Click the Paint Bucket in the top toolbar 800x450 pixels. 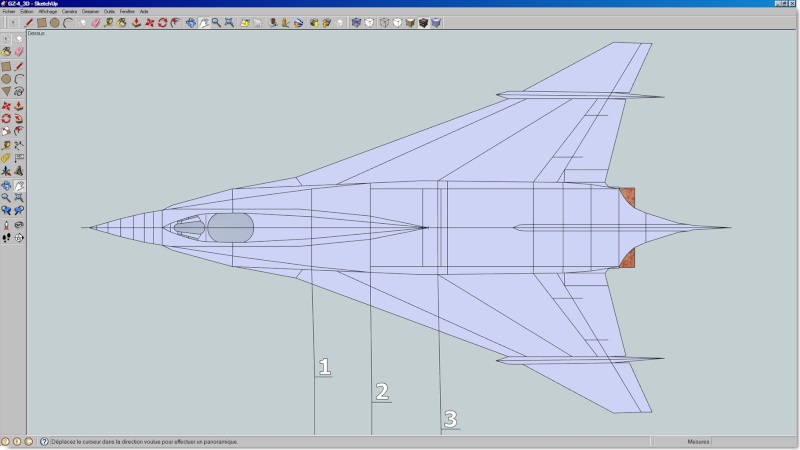pos(121,22)
